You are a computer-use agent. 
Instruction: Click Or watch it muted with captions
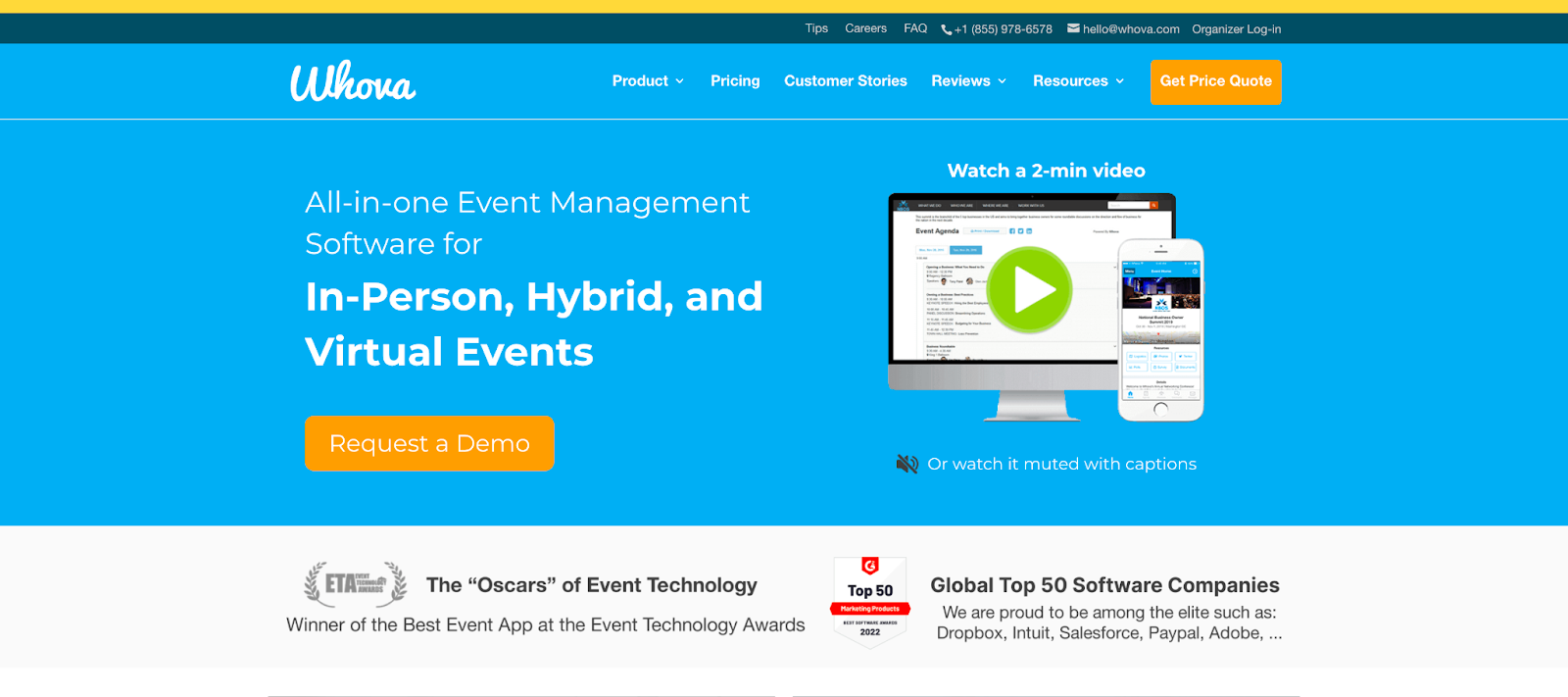coord(1062,464)
